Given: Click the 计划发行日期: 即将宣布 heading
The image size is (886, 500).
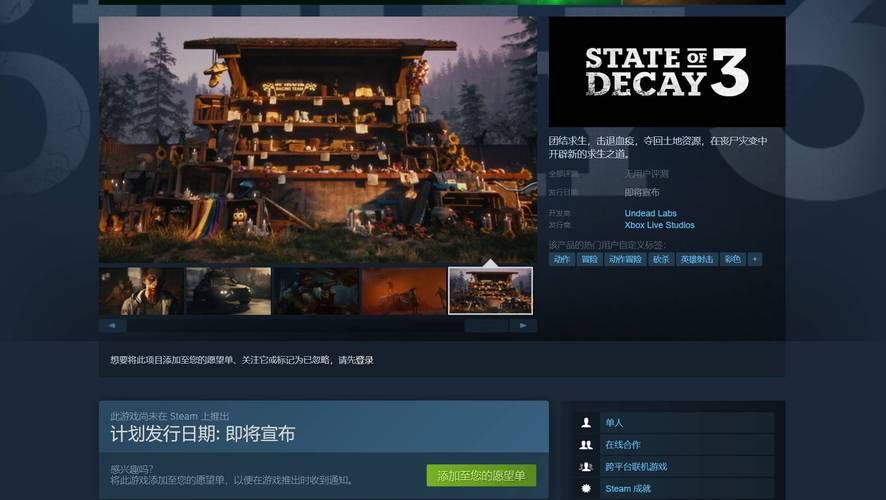Looking at the screenshot, I should pos(203,434).
